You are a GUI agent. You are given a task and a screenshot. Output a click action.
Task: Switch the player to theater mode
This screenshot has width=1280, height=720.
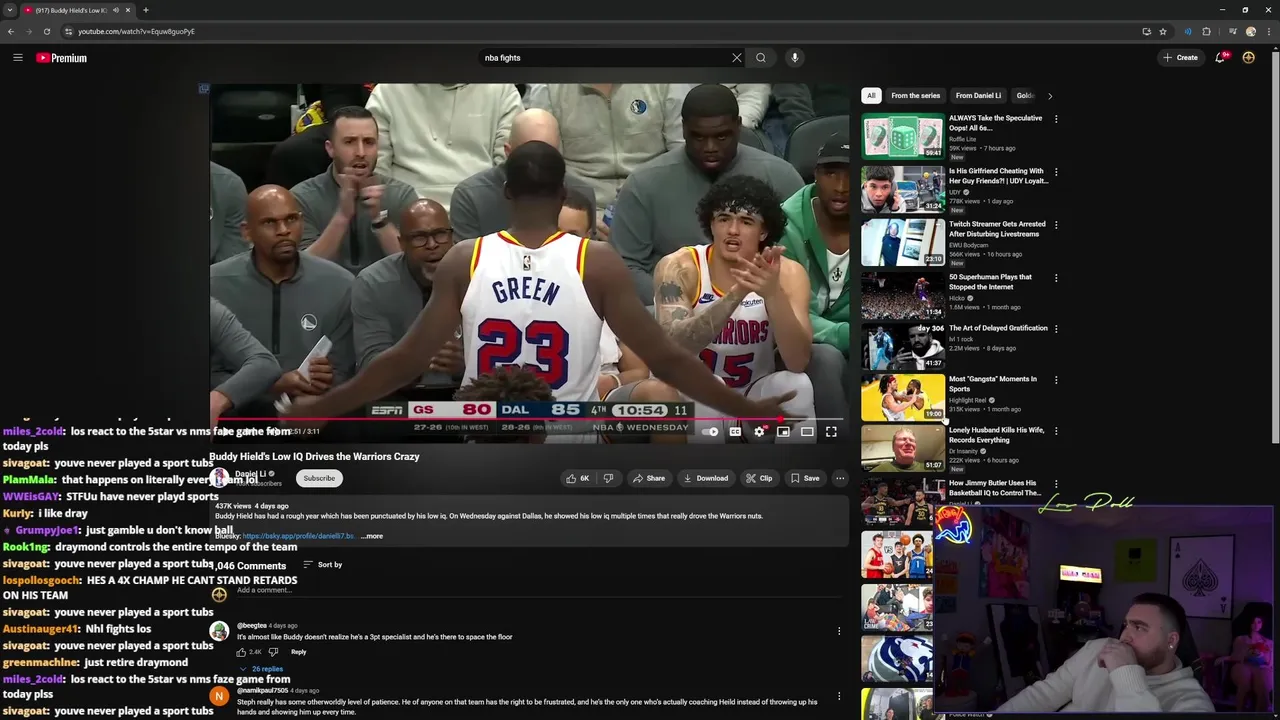point(807,432)
